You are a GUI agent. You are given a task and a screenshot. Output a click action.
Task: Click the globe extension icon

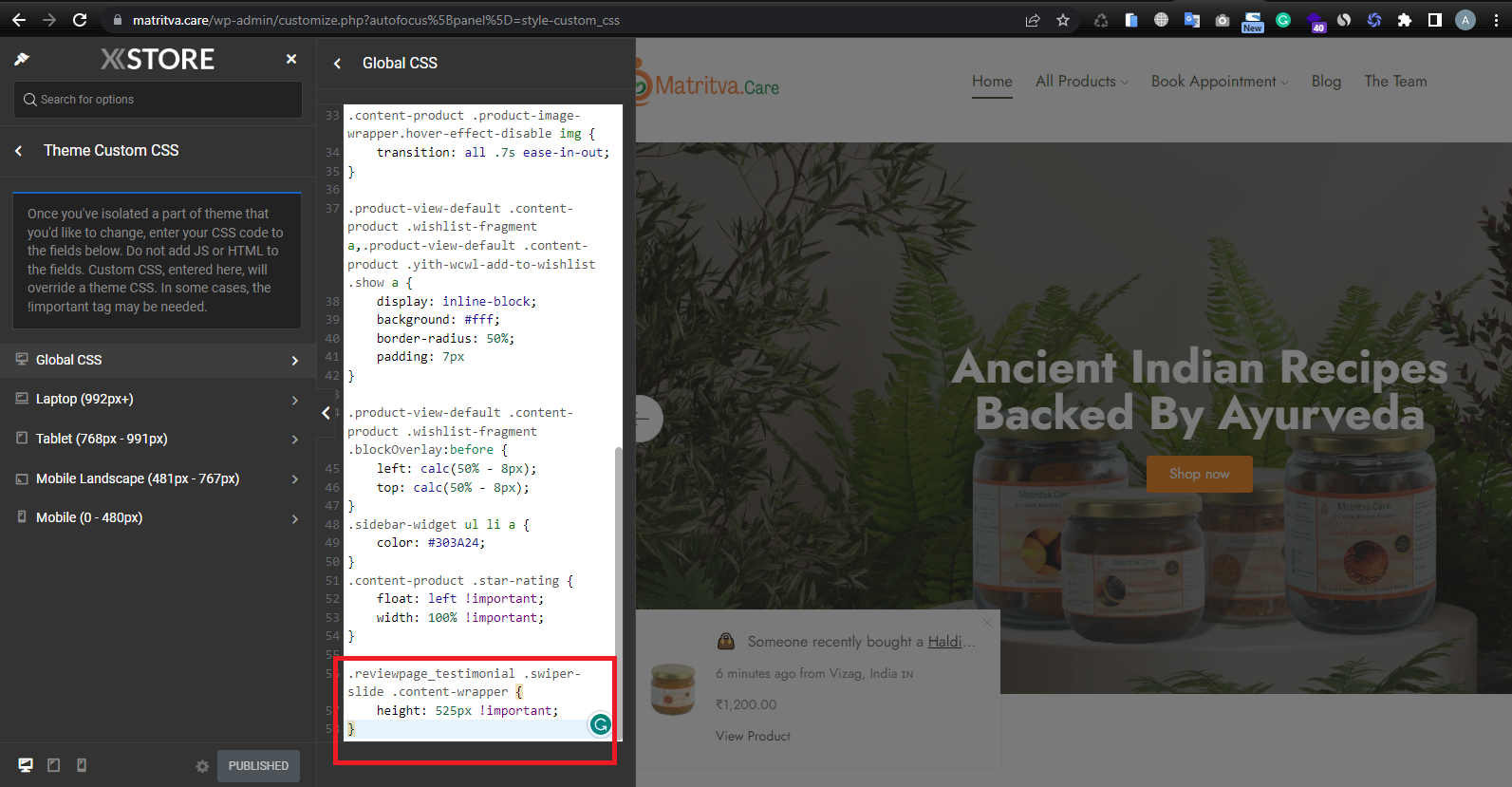1161,20
